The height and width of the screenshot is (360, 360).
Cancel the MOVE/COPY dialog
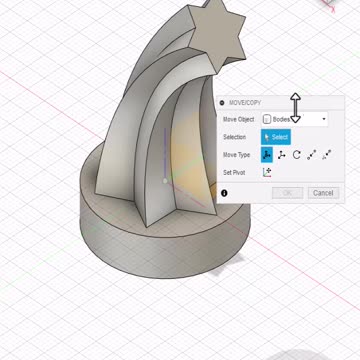[x=323, y=193]
